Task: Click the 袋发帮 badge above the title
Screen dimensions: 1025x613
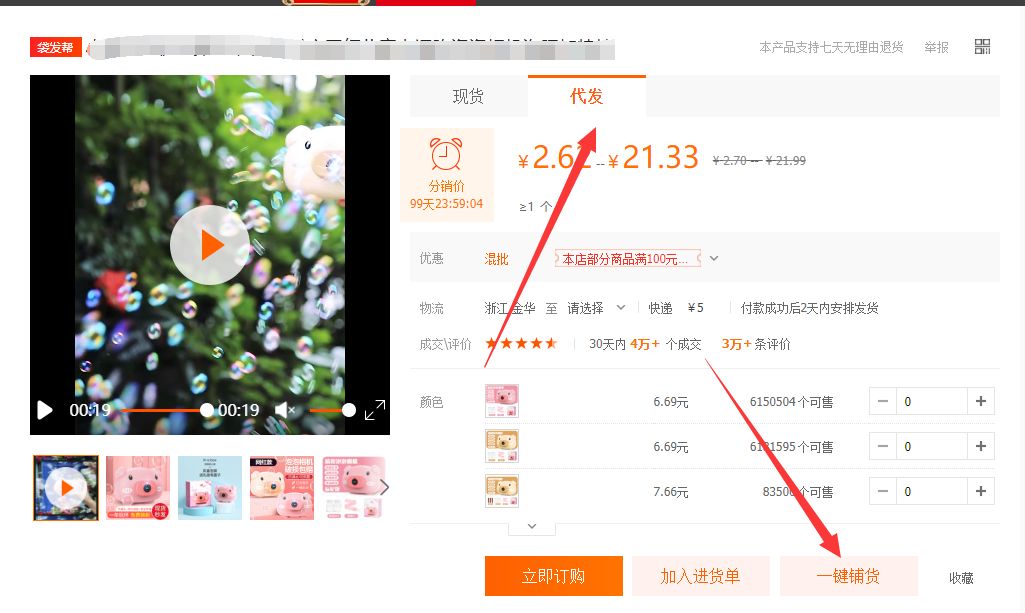Action: pos(55,47)
